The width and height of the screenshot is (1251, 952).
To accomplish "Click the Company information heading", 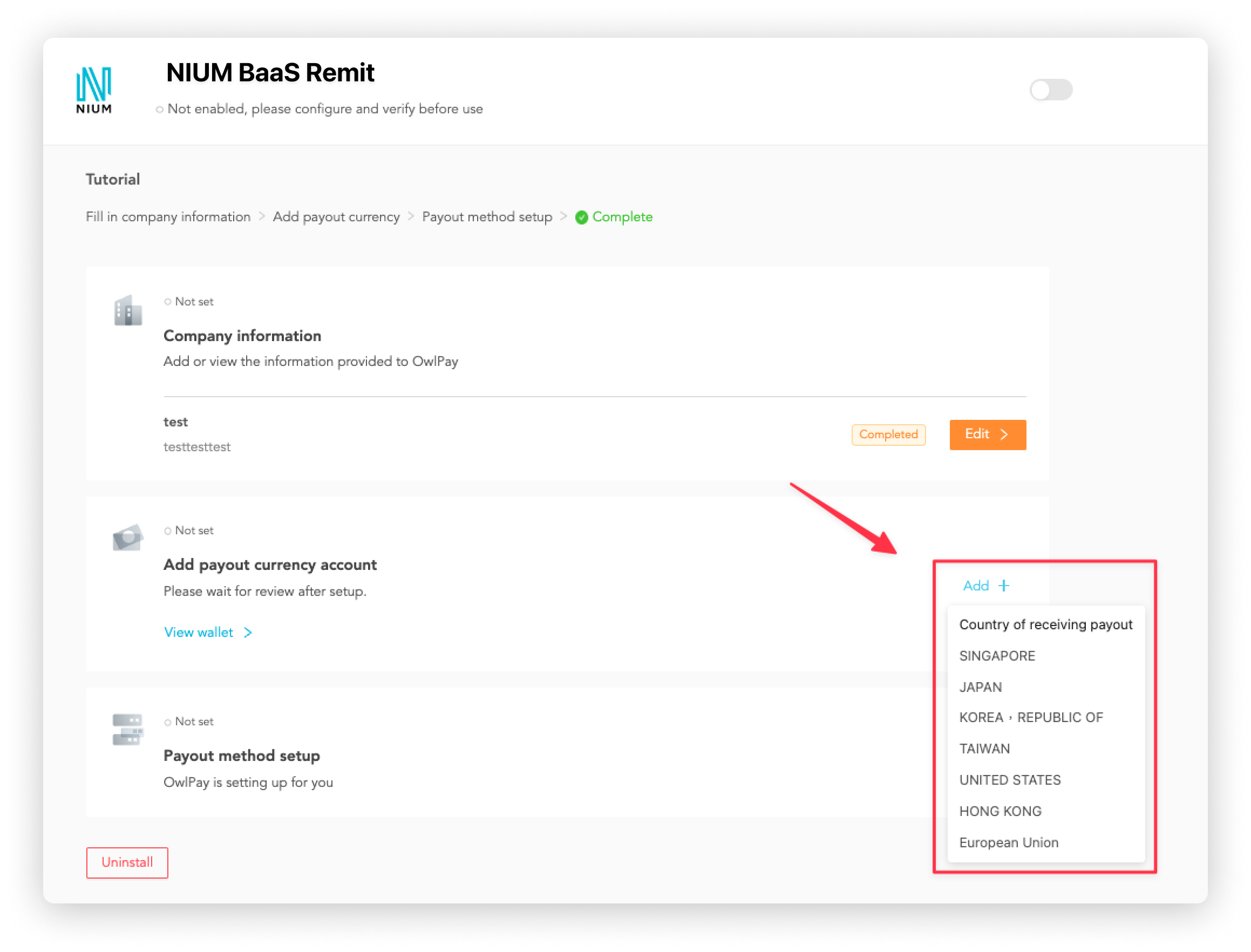I will point(242,336).
